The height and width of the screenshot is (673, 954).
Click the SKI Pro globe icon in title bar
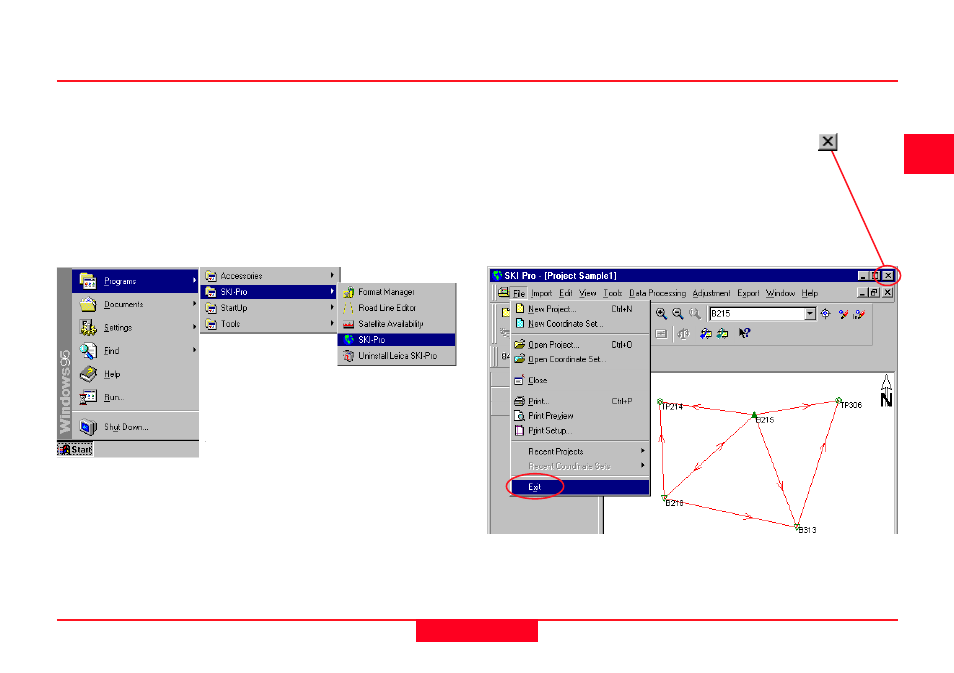[498, 276]
